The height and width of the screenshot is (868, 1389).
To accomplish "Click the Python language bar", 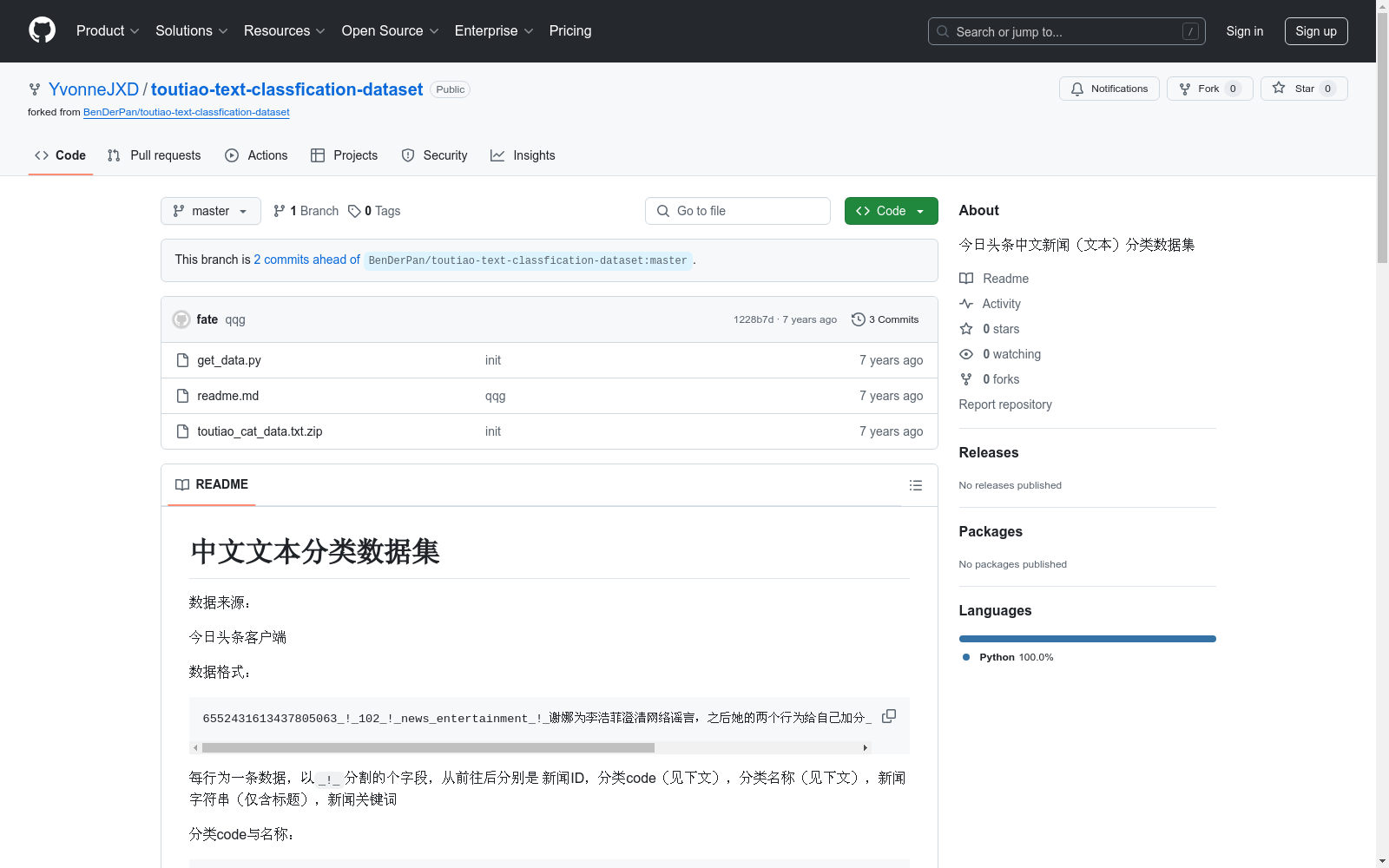I will pyautogui.click(x=1088, y=639).
